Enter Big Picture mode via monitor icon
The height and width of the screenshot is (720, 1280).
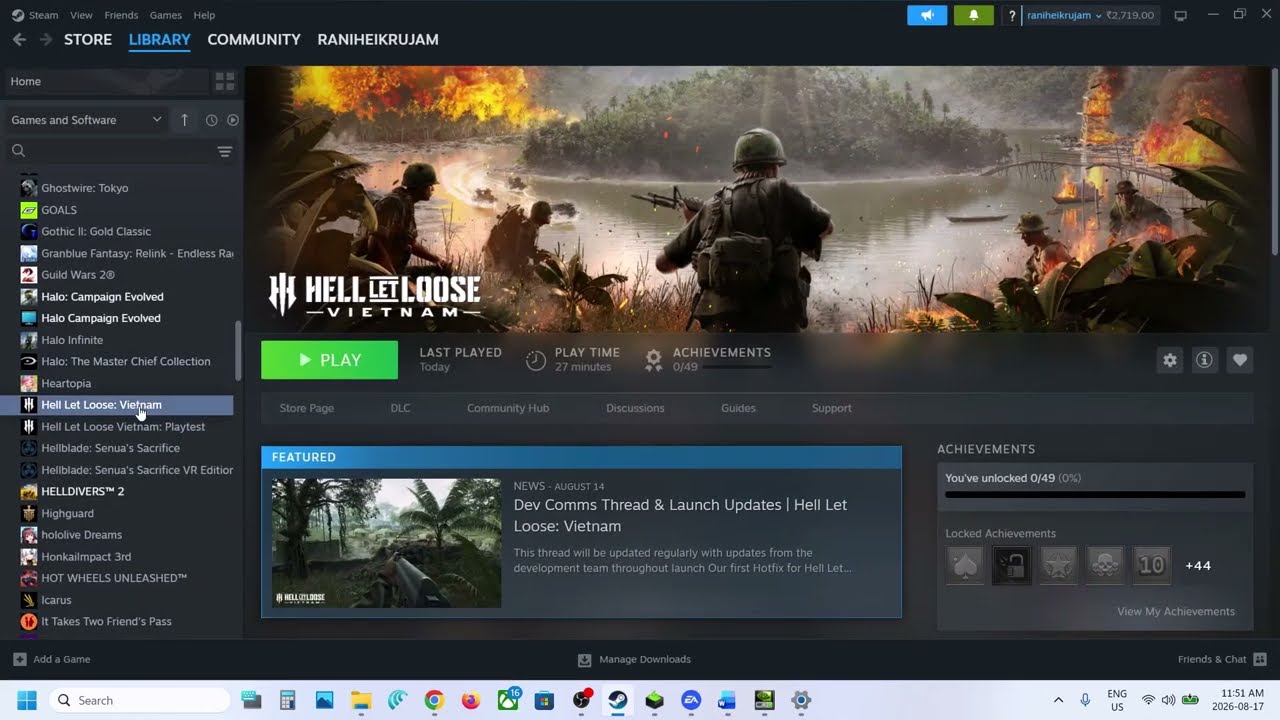[1180, 15]
